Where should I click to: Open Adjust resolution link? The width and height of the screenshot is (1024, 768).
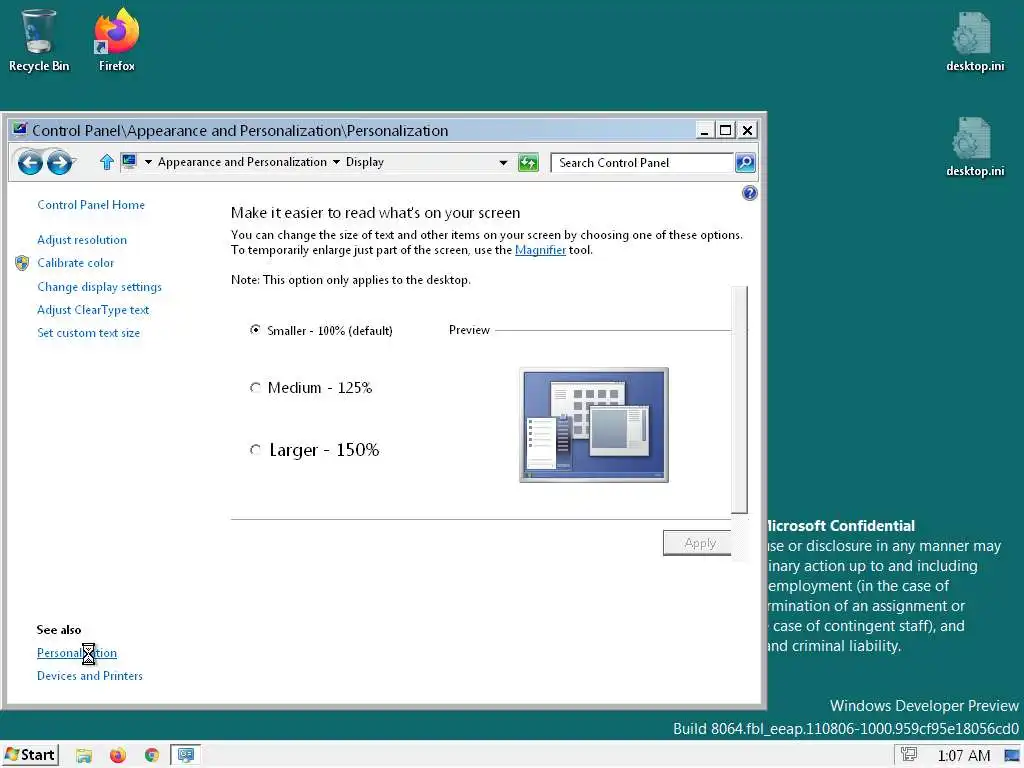click(x=82, y=240)
